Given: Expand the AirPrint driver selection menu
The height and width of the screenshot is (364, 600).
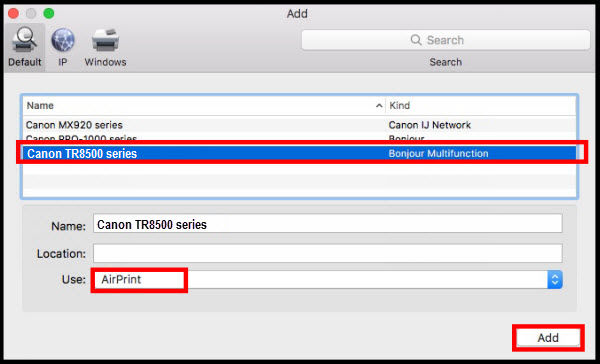Looking at the screenshot, I should pyautogui.click(x=328, y=279).
